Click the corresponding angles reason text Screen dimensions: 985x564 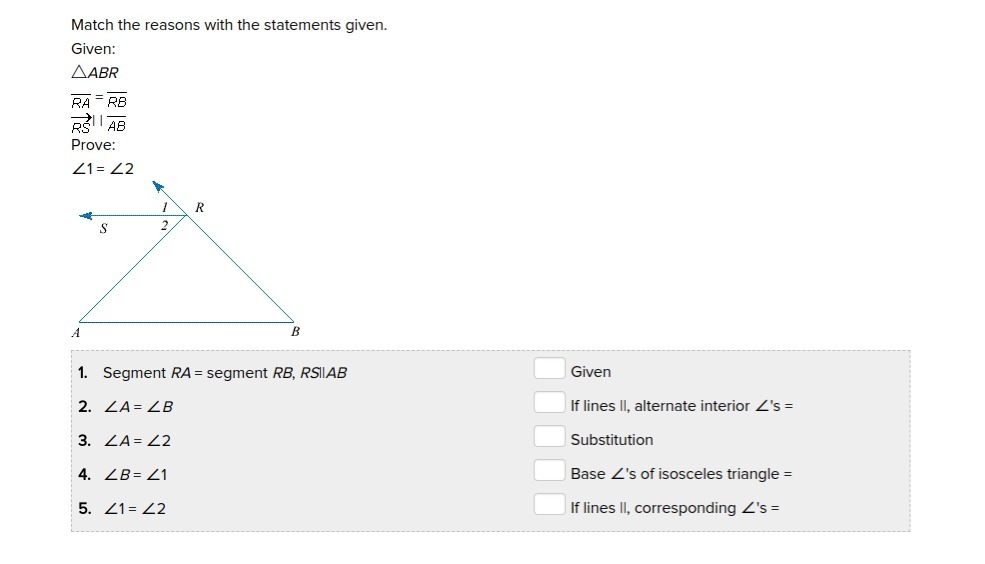[675, 507]
